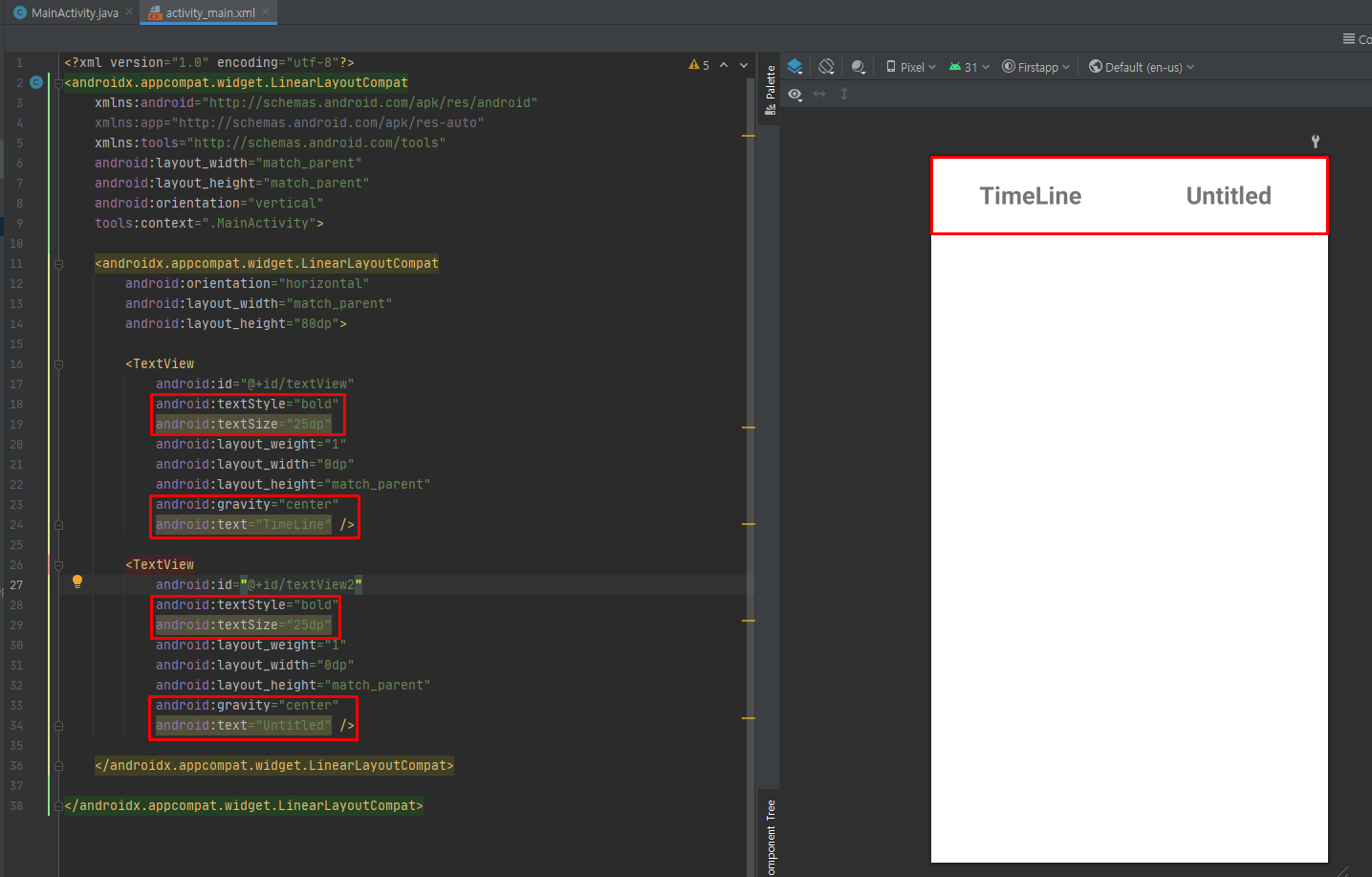Click the class gutter icon on line 2
Screen dimensions: 1372x877
point(36,82)
